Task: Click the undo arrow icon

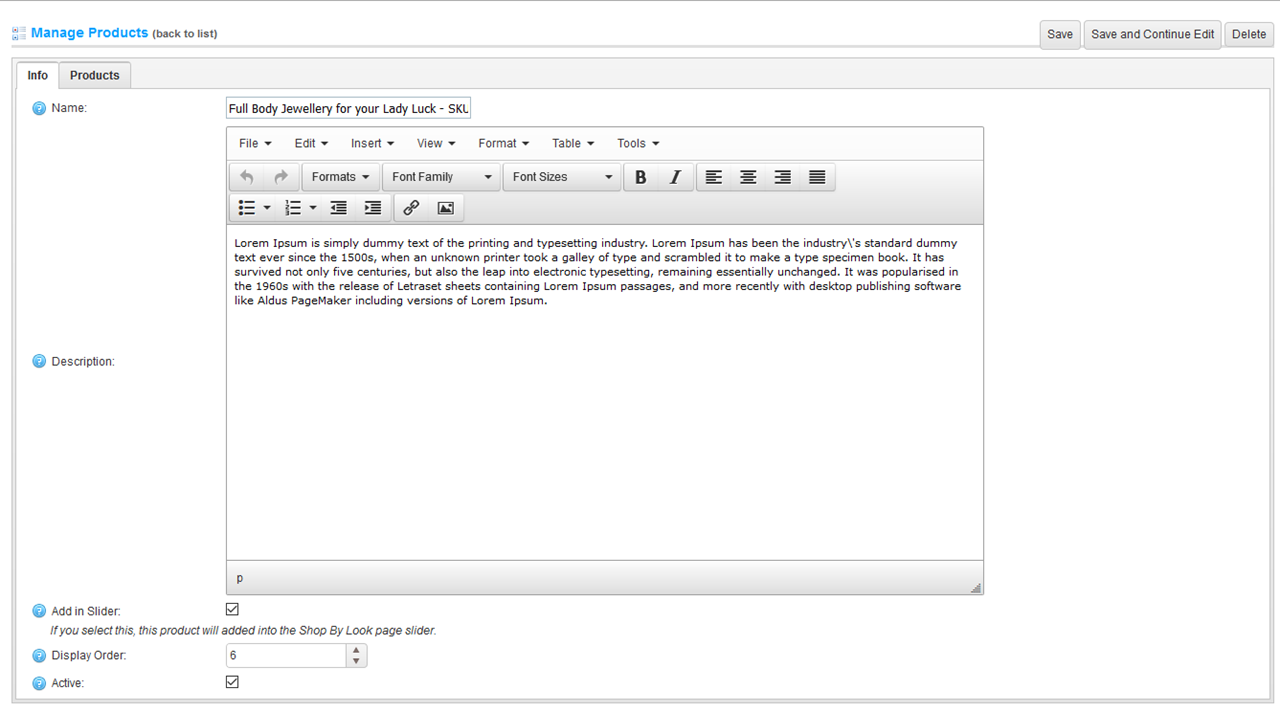Action: pos(247,177)
